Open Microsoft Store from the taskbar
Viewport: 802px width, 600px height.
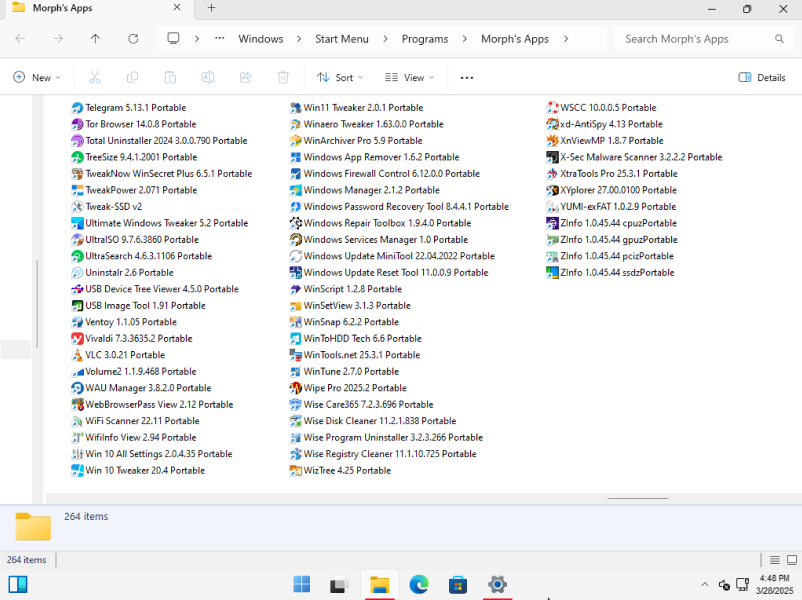tap(458, 584)
